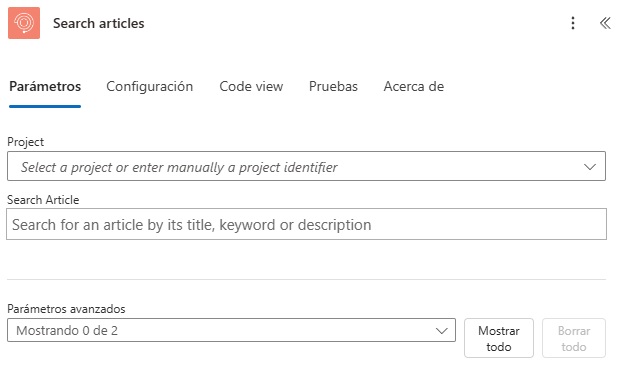The width and height of the screenshot is (618, 375).
Task: Expand the Project field's chevron arrow
Action: pyautogui.click(x=590, y=167)
